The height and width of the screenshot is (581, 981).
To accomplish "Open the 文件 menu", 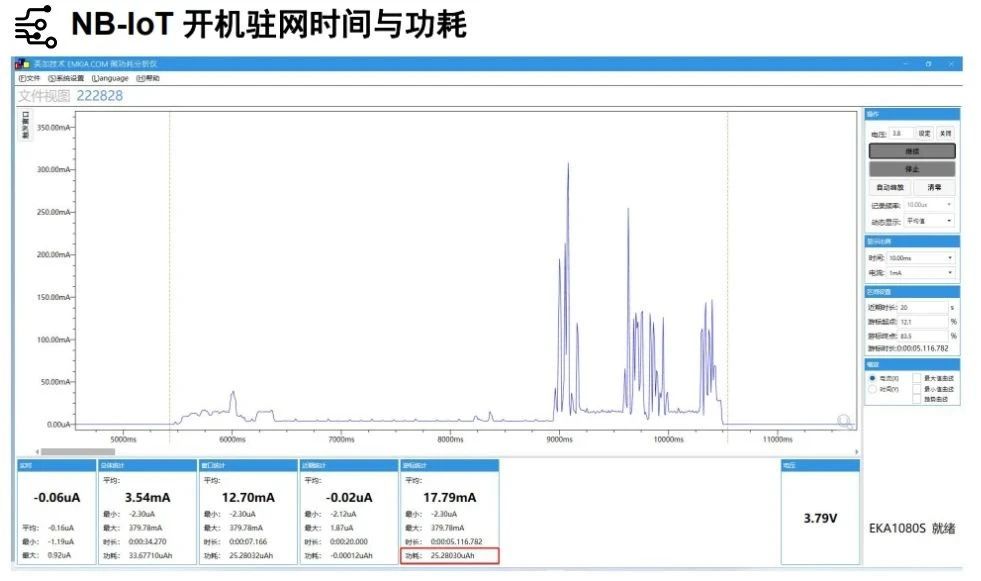I will (x=30, y=78).
